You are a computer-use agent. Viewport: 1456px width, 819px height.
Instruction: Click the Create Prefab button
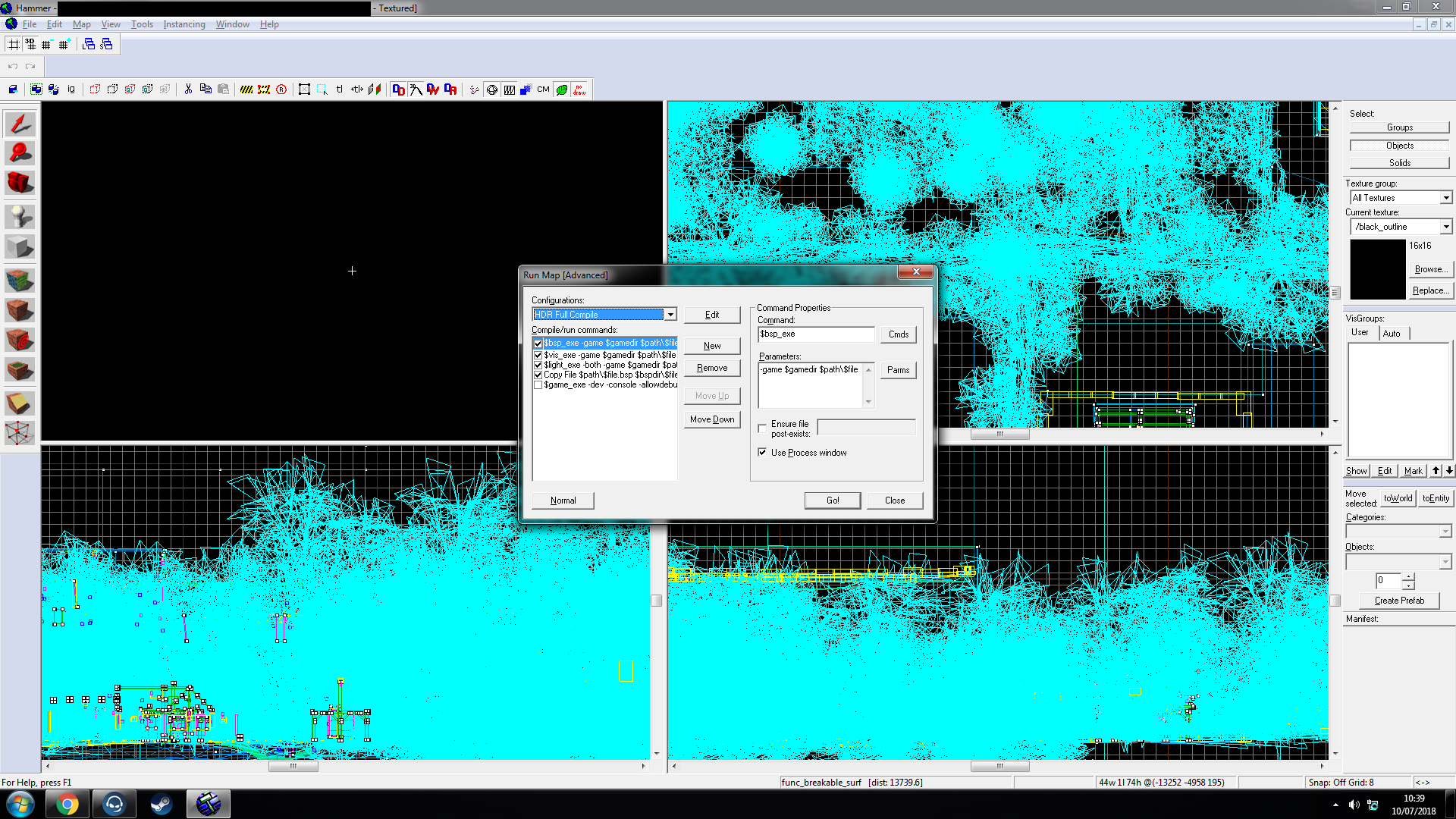pos(1399,601)
